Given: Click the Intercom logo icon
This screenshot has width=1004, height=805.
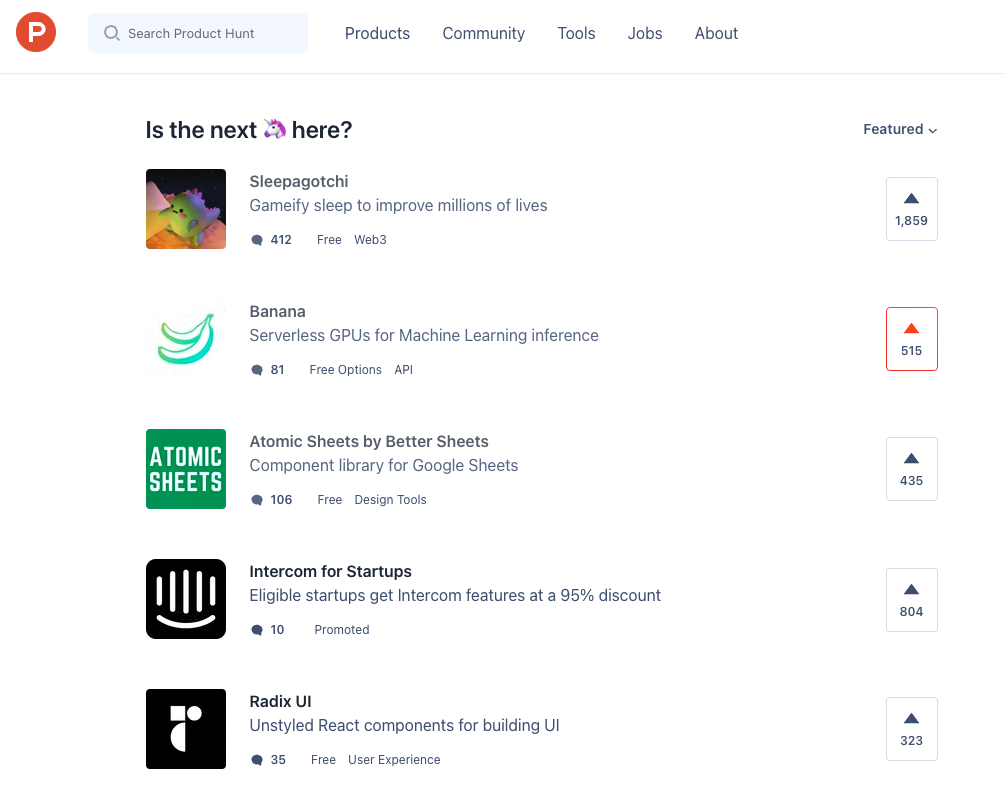Looking at the screenshot, I should pos(186,599).
